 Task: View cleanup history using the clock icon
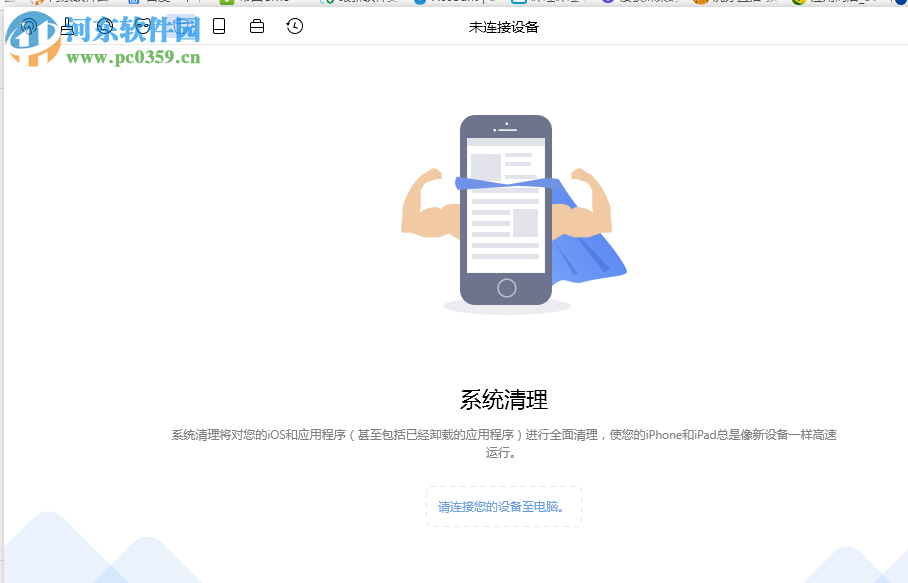294,26
